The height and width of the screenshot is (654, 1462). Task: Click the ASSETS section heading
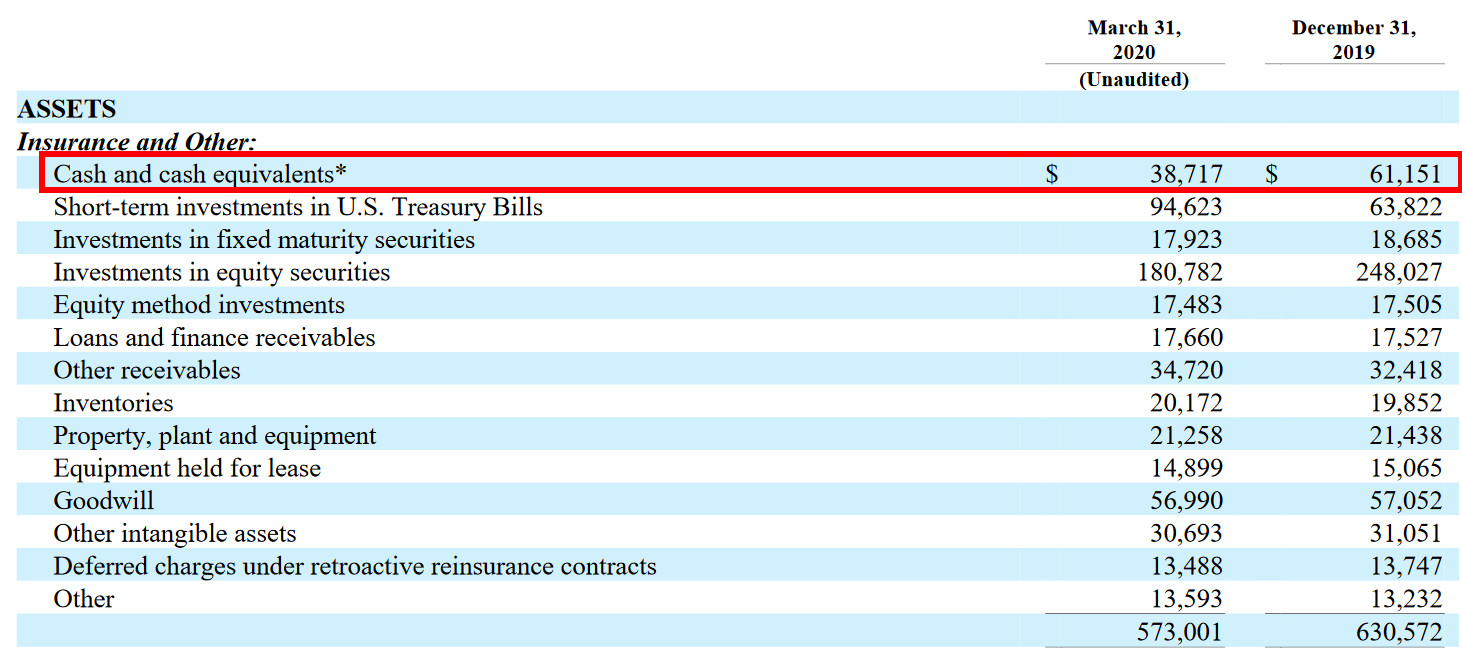point(67,109)
